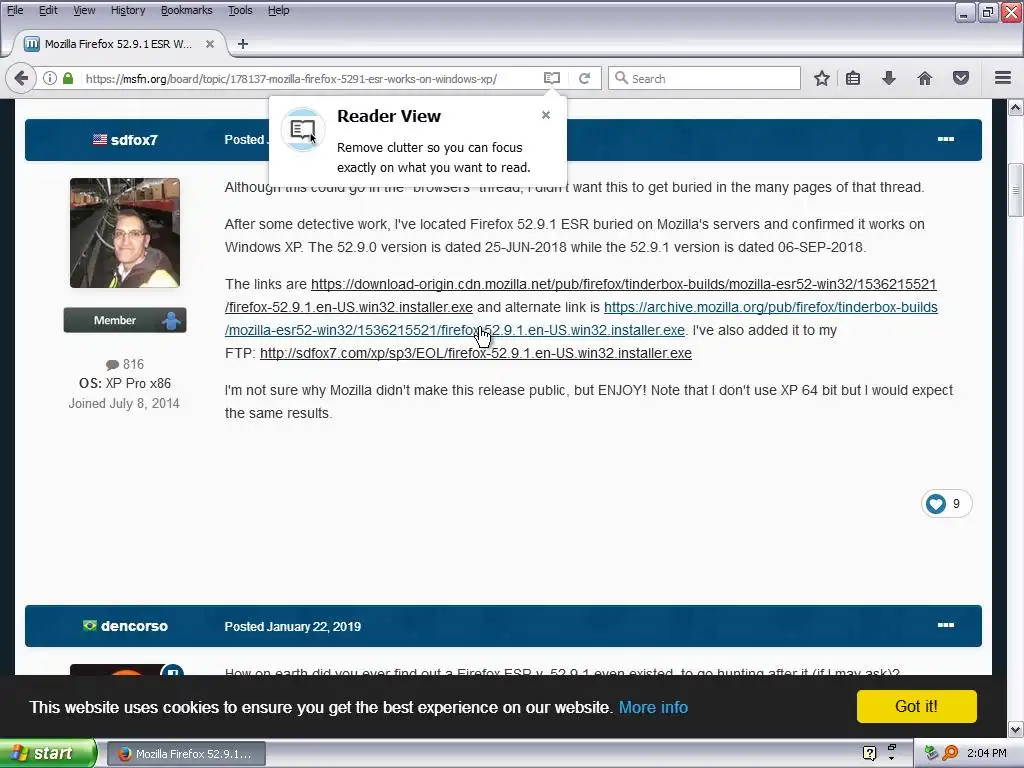The height and width of the screenshot is (768, 1024).
Task: Click the Member rank badge
Action: coord(125,320)
